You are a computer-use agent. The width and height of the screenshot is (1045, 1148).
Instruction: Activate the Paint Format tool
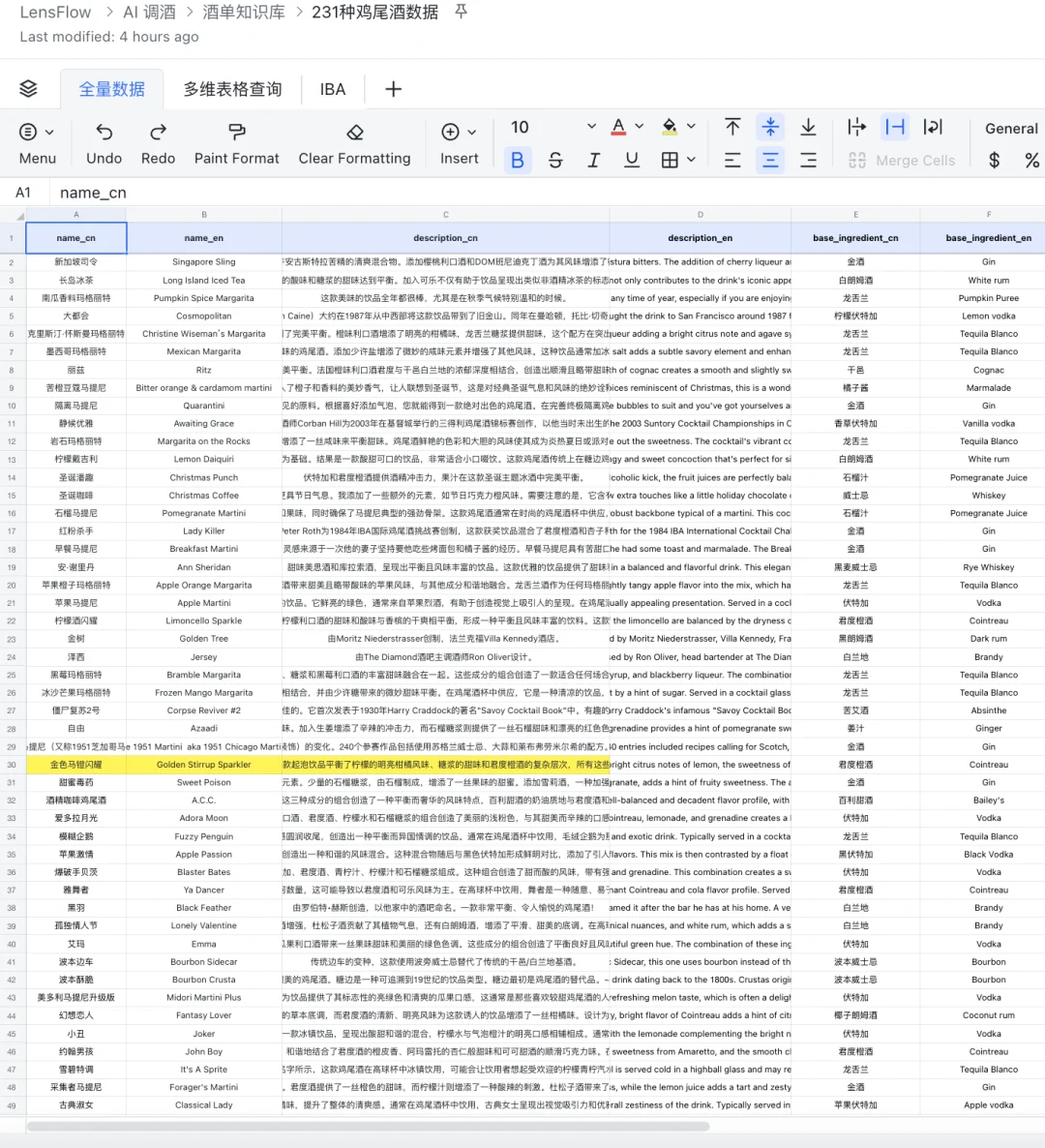tap(236, 132)
